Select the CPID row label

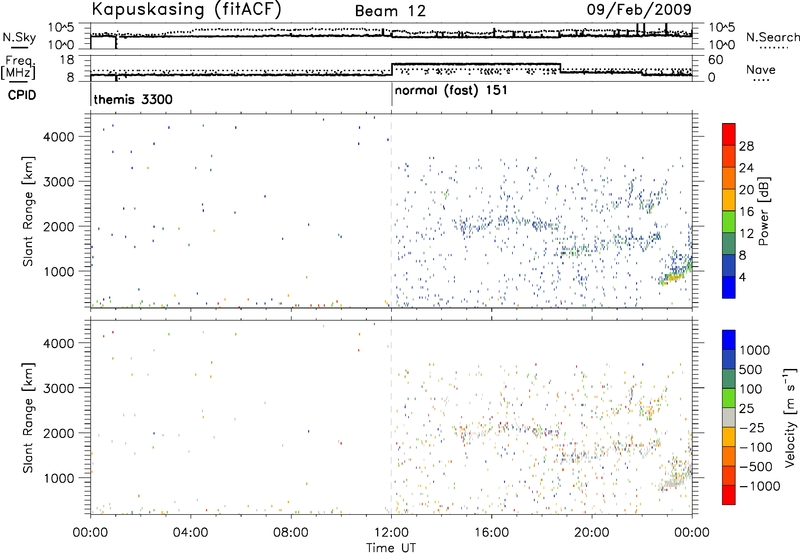(x=22, y=95)
